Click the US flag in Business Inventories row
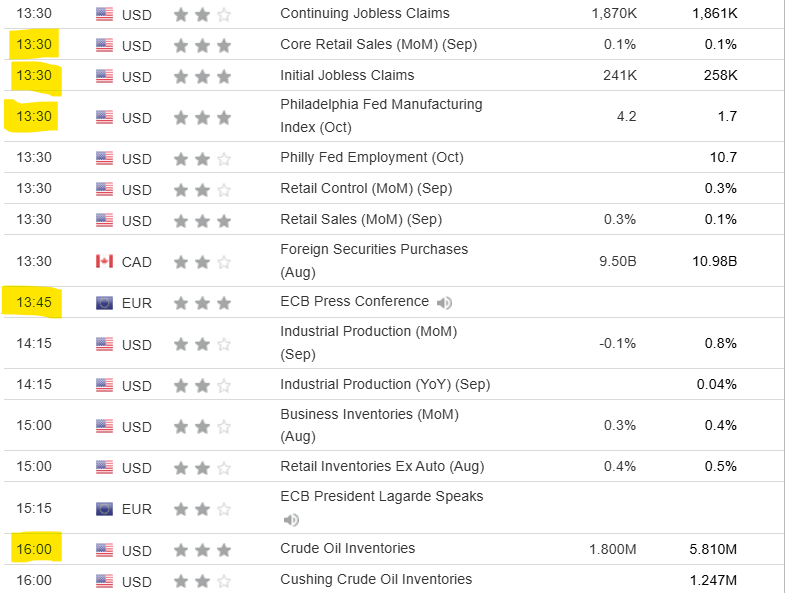 [x=104, y=427]
